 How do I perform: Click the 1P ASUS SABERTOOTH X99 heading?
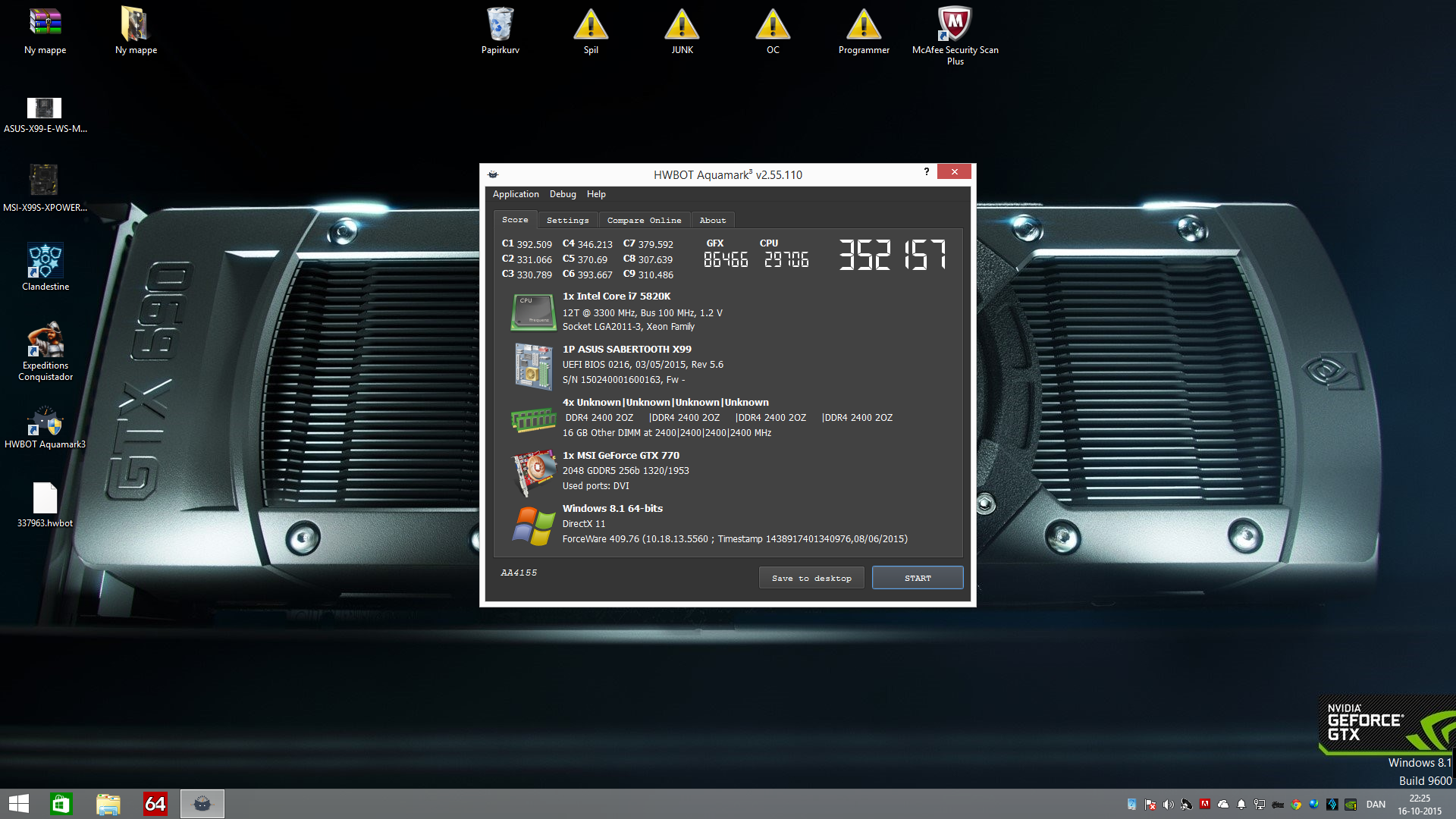pyautogui.click(x=627, y=350)
